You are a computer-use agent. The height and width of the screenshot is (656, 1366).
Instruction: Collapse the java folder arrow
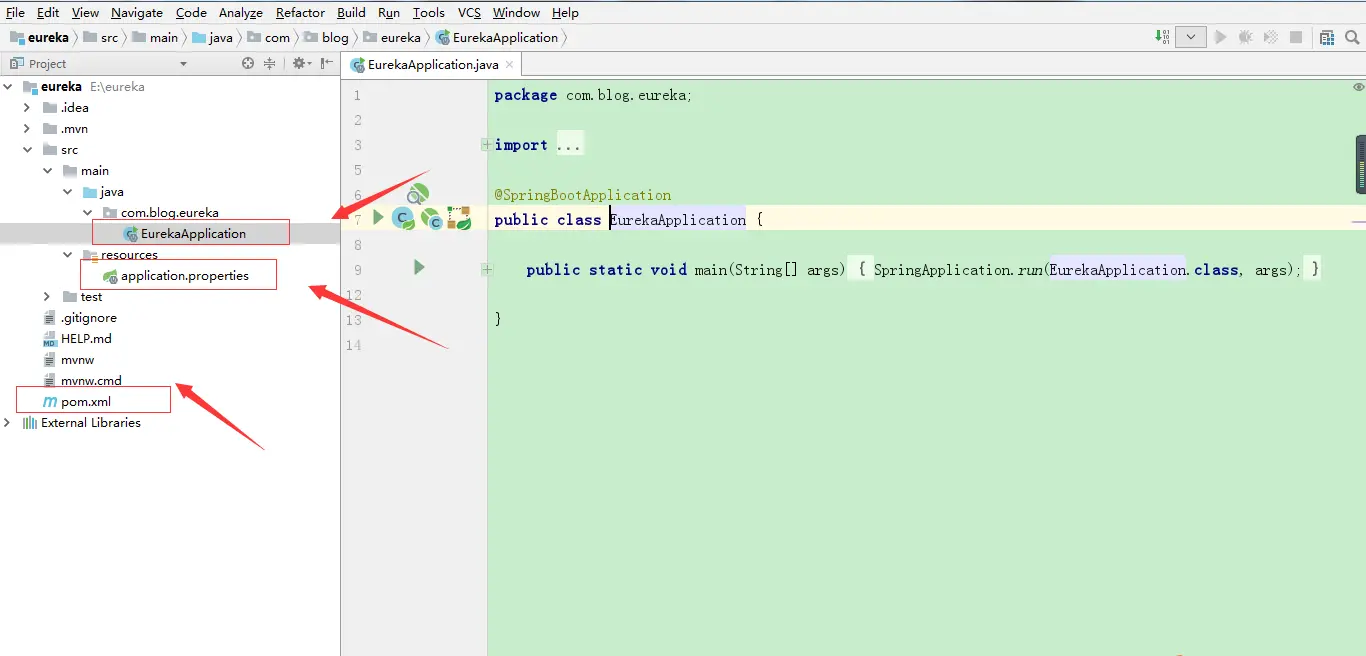67,192
